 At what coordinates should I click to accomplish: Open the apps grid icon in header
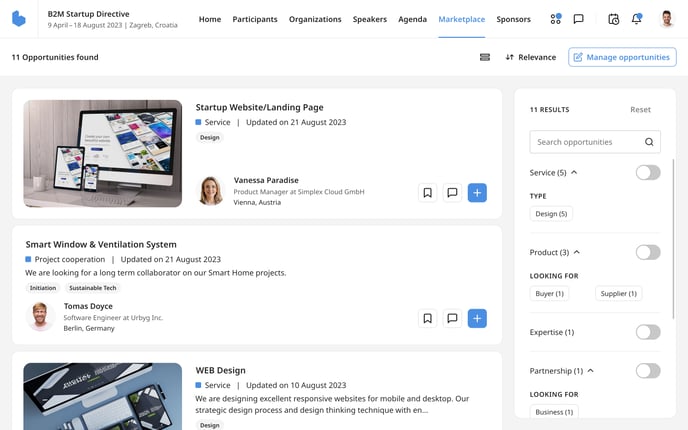(555, 19)
